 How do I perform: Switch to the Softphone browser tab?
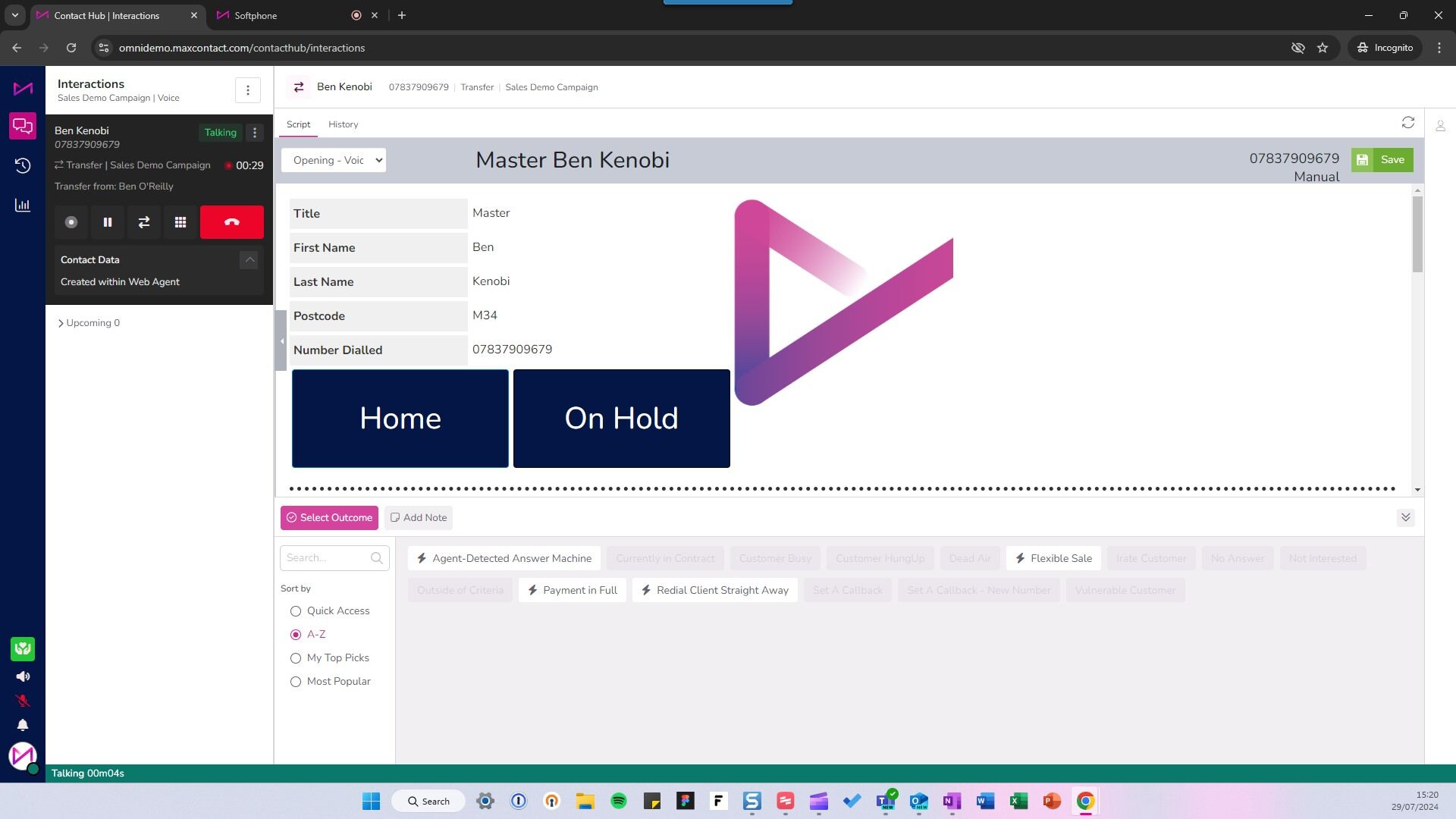click(256, 15)
